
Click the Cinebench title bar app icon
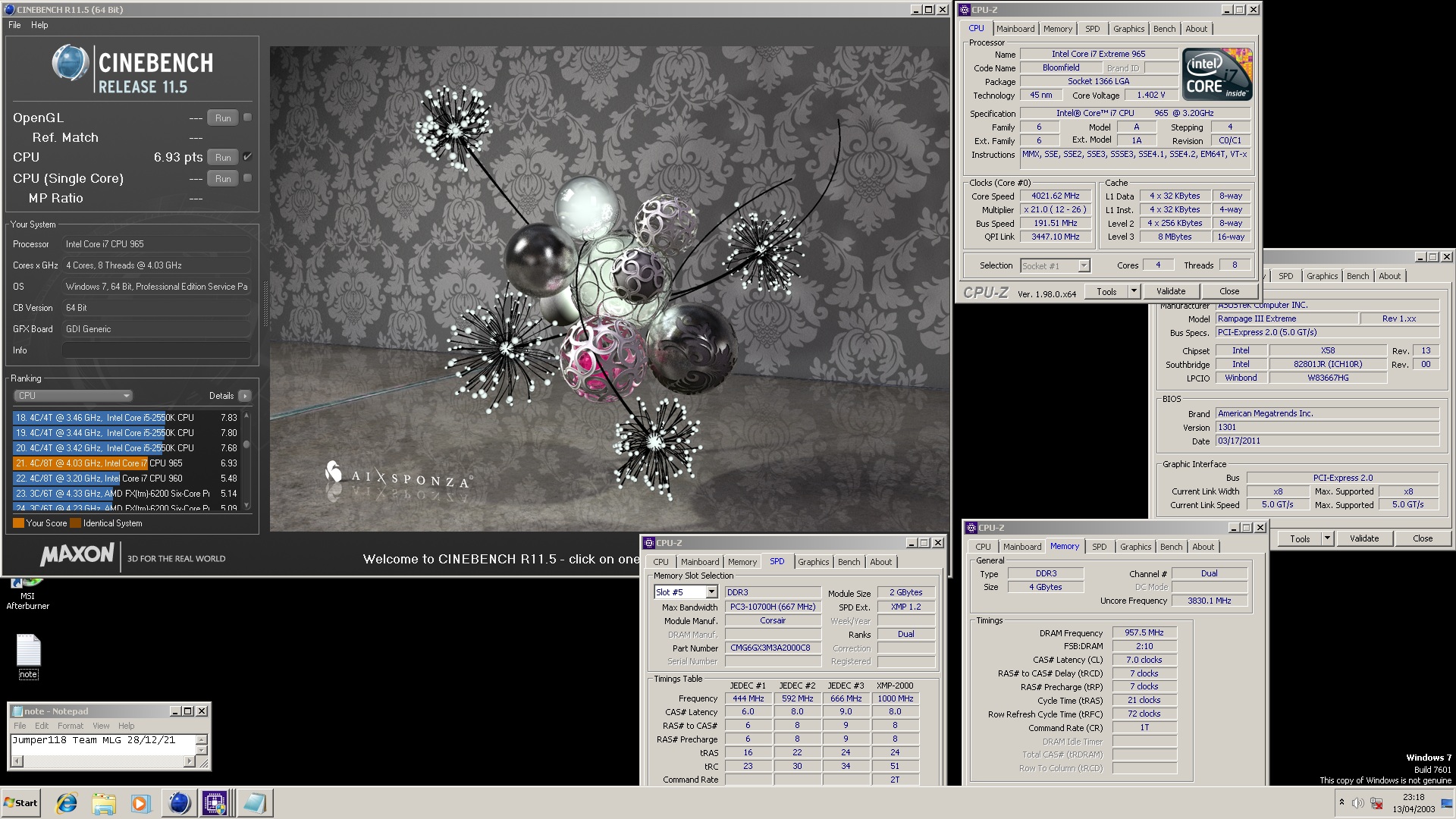[9, 10]
